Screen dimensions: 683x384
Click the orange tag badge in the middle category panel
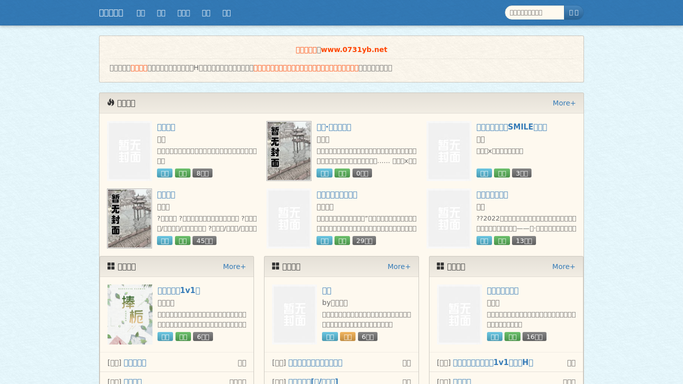coord(348,337)
